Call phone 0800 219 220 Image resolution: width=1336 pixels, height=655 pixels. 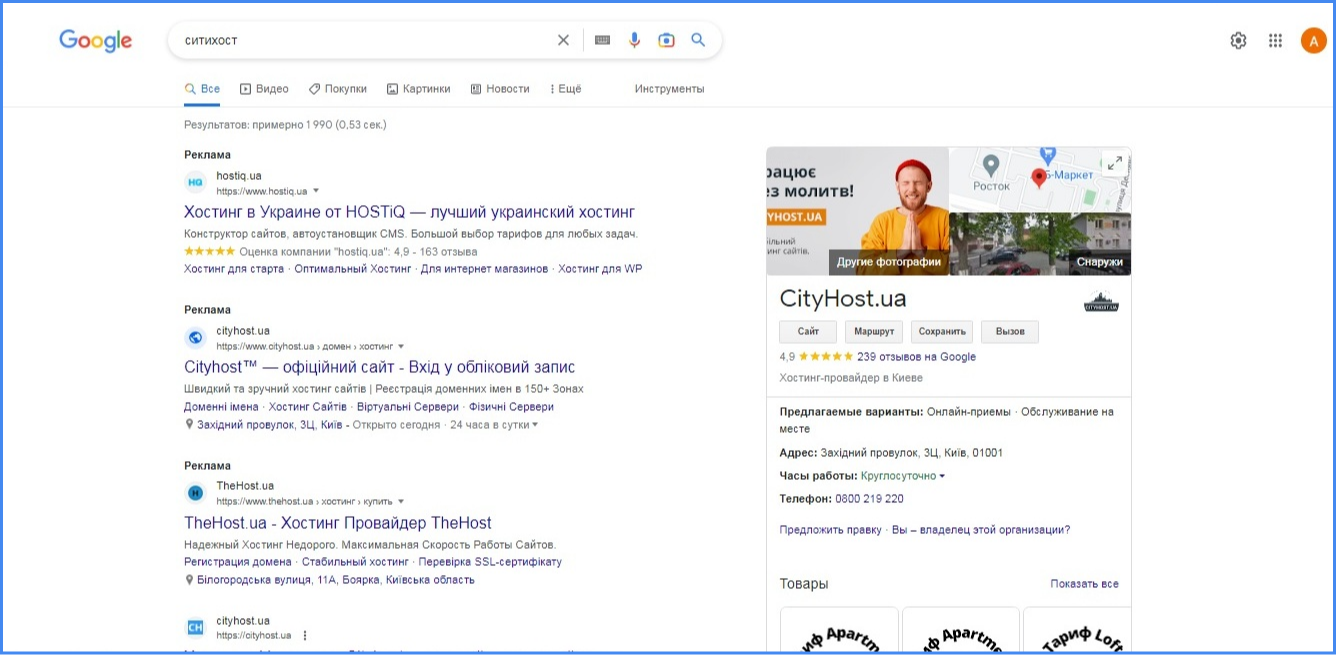click(x=869, y=499)
